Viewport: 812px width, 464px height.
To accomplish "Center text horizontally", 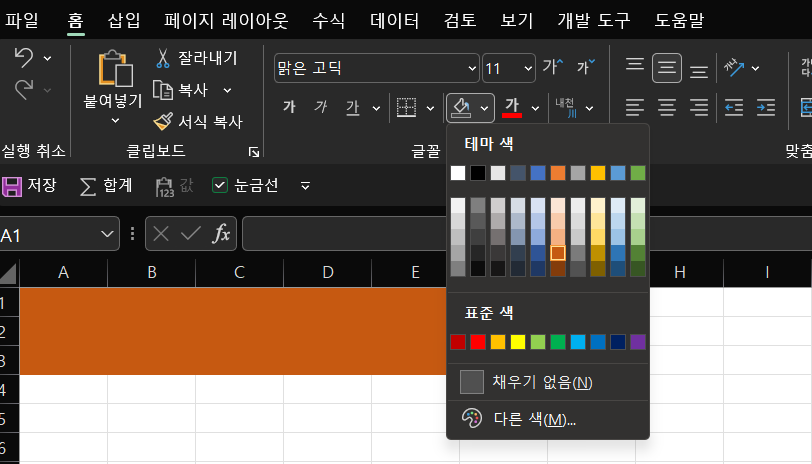I will coord(667,108).
